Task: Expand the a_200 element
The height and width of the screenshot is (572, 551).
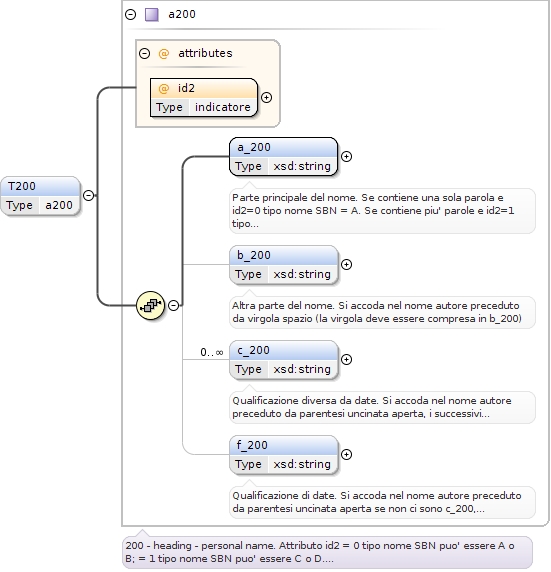Action: (346, 156)
